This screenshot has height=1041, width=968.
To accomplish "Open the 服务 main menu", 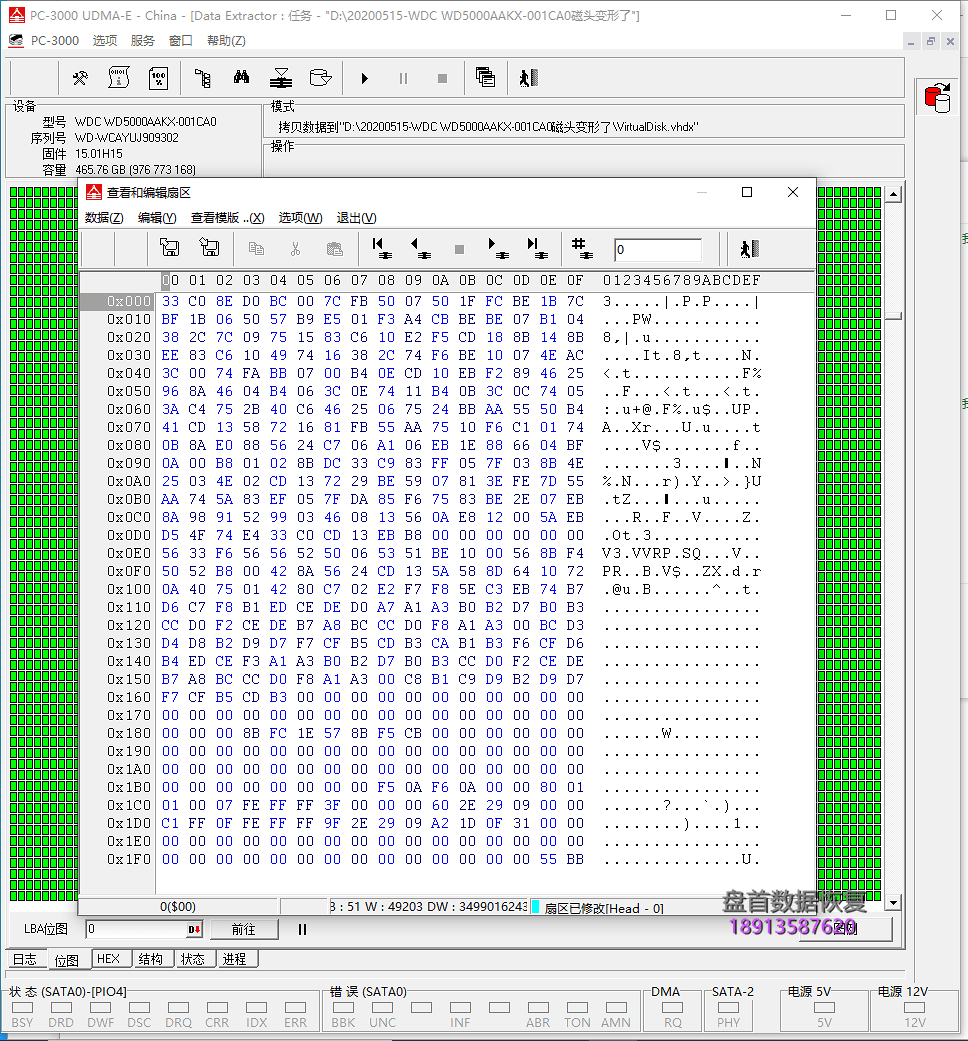I will coord(143,40).
